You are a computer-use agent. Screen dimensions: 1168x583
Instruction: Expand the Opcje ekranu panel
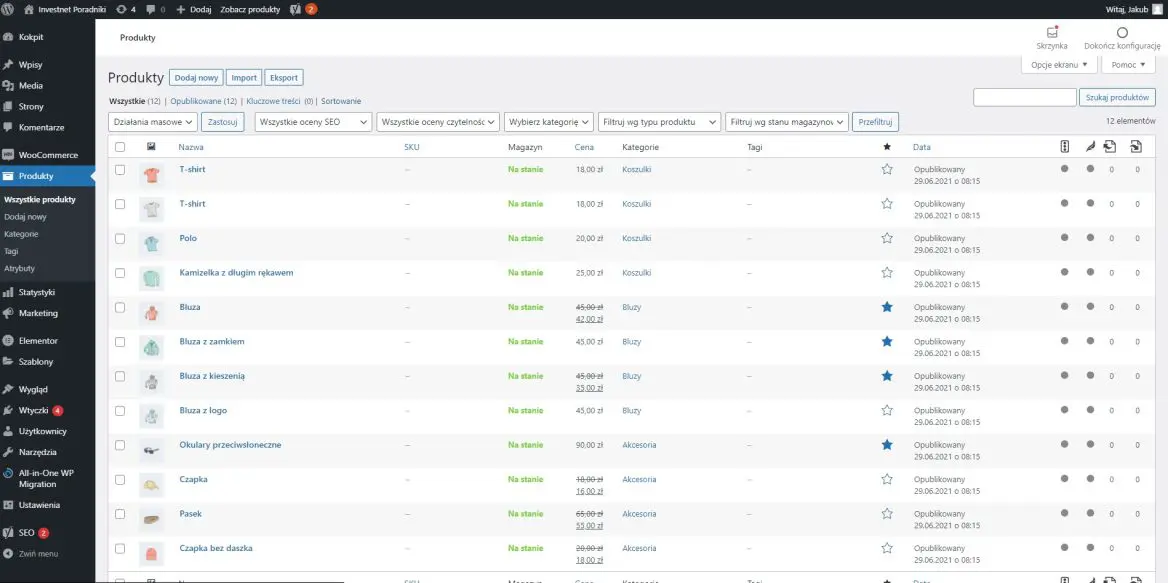point(1058,65)
